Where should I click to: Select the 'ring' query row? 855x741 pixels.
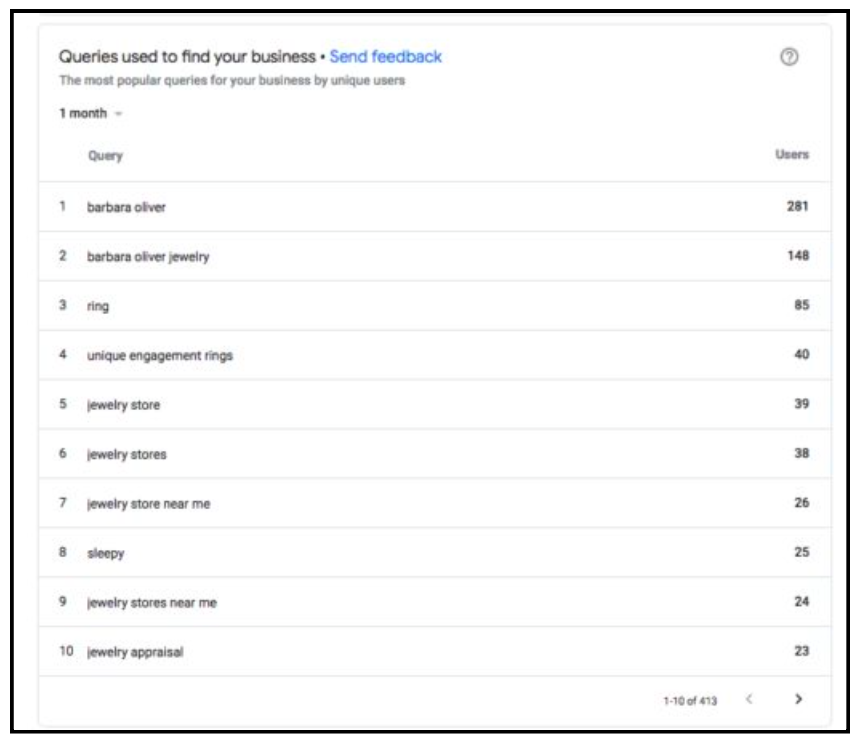tap(435, 305)
